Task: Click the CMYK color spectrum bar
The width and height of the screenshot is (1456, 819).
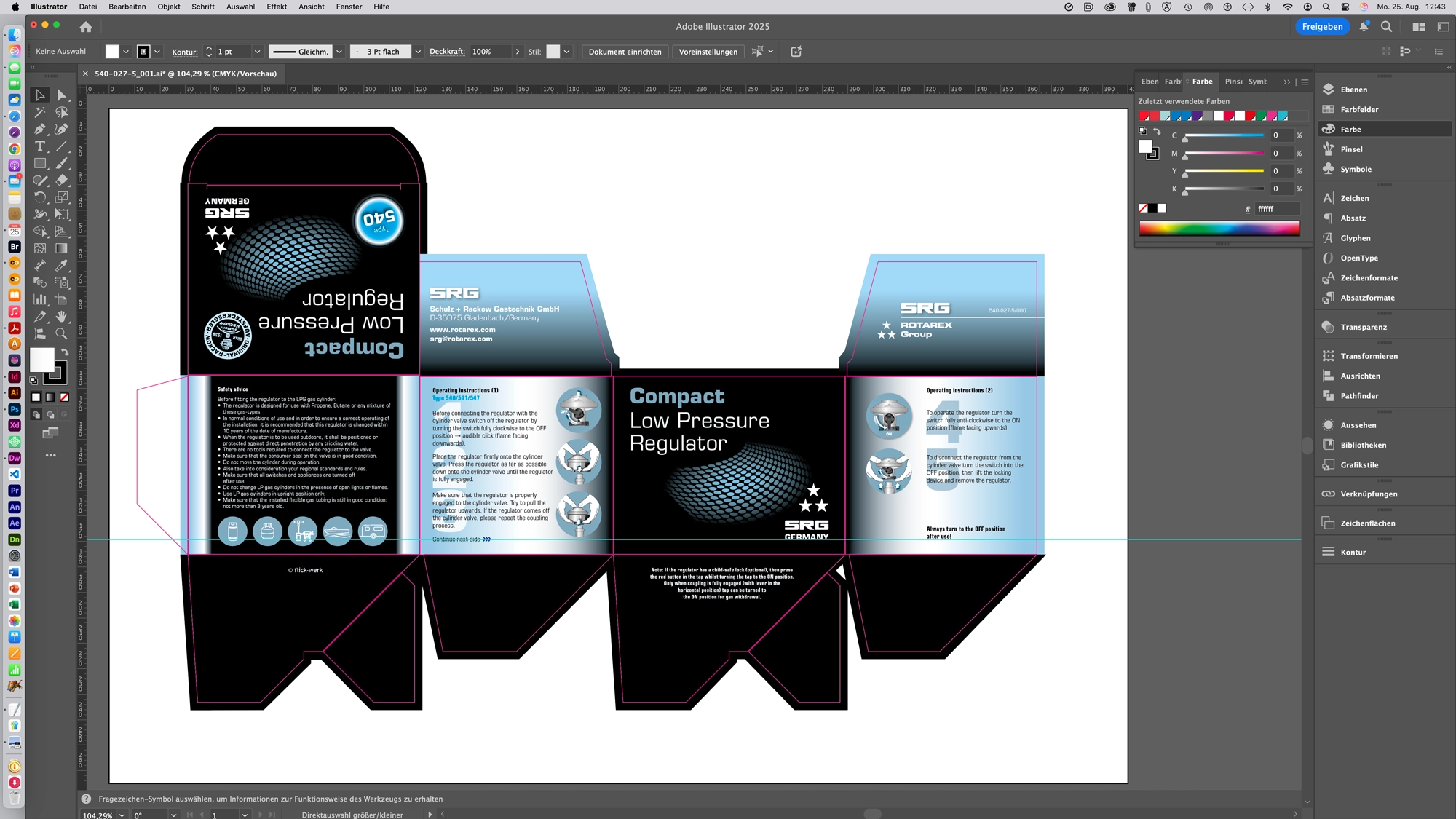Action: pos(1219,229)
